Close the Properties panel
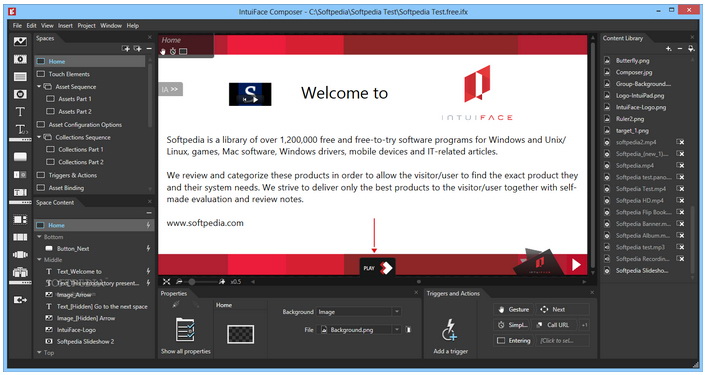 click(416, 293)
